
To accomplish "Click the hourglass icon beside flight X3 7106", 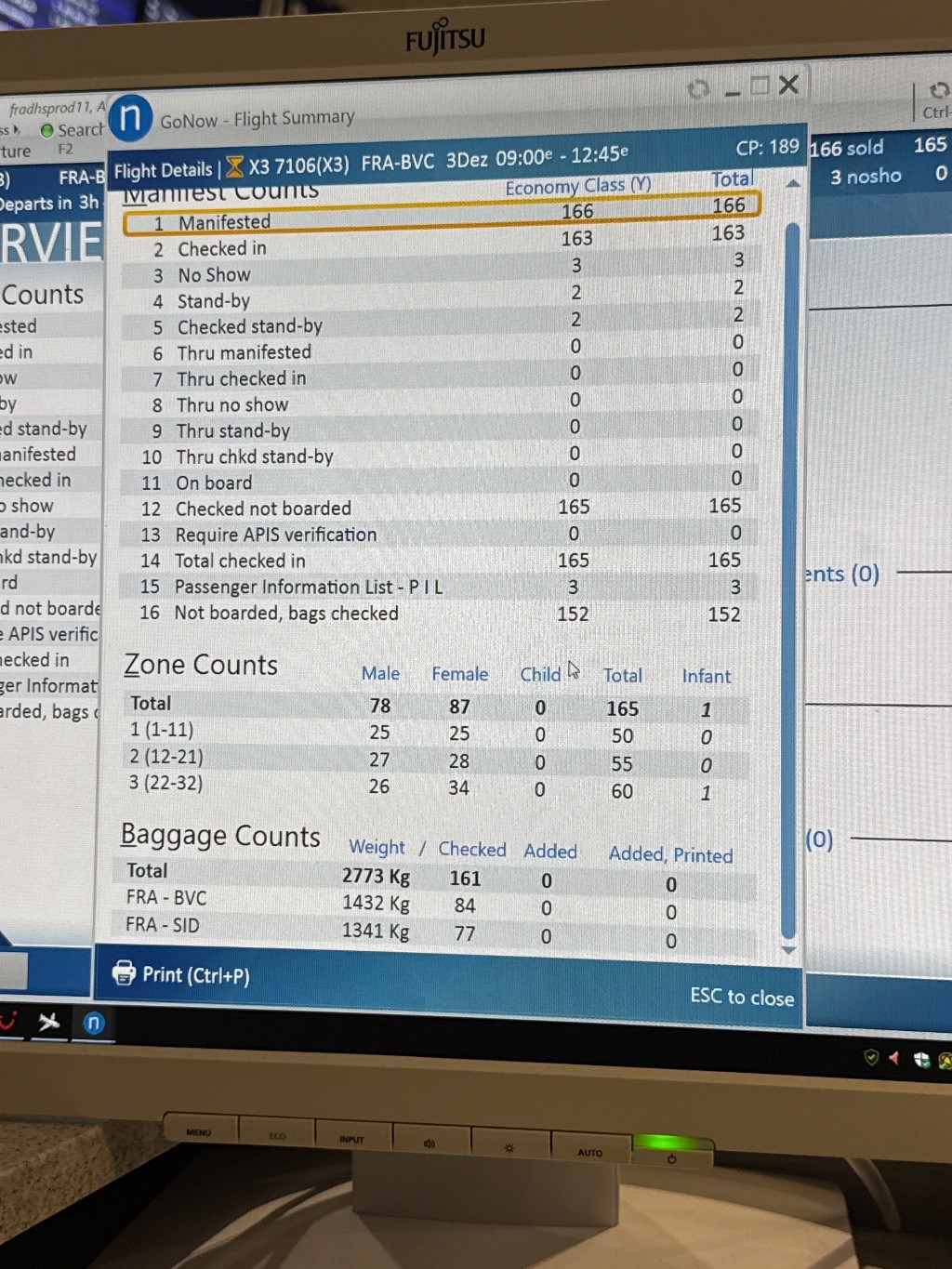I will pyautogui.click(x=234, y=166).
